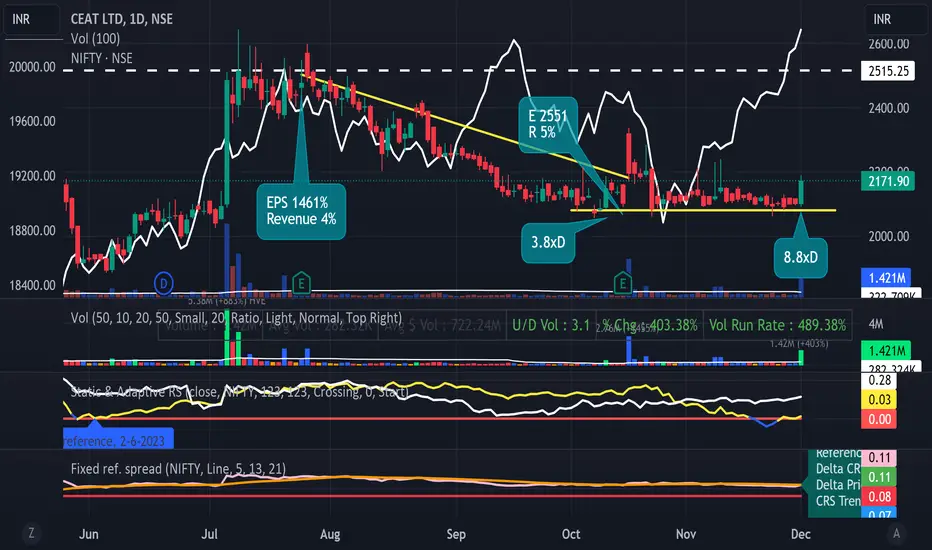The width and height of the screenshot is (932, 550).
Task: Select the 3.8xD callout annotation
Action: pos(548,243)
